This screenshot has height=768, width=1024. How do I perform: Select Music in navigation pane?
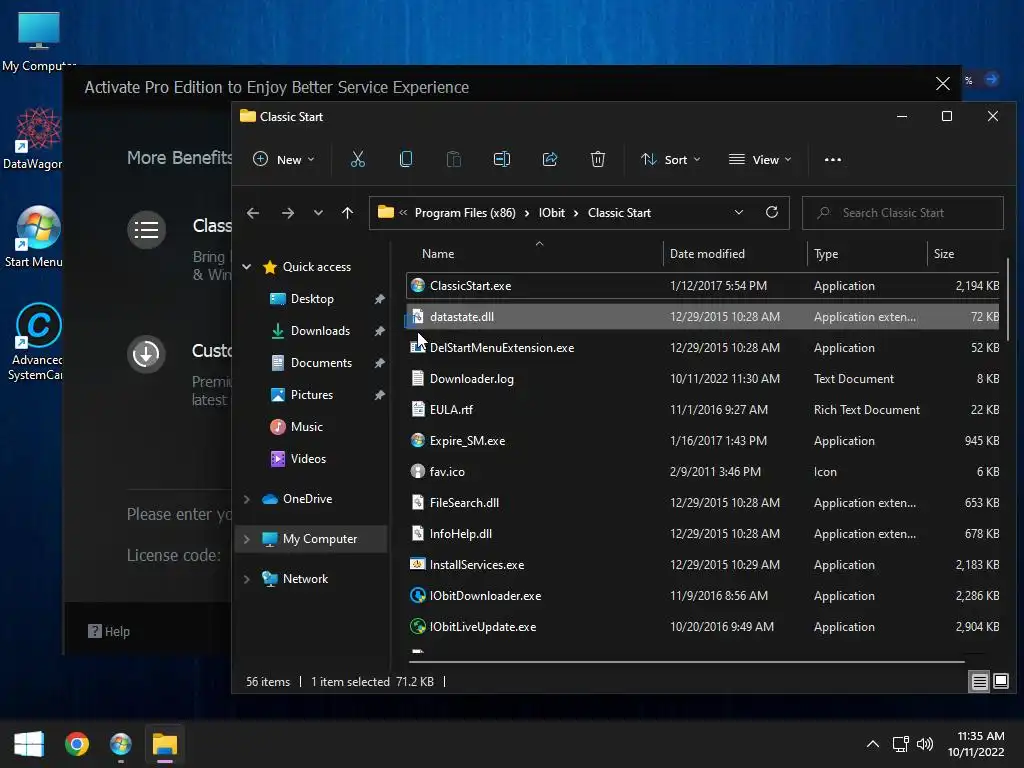[x=306, y=426]
